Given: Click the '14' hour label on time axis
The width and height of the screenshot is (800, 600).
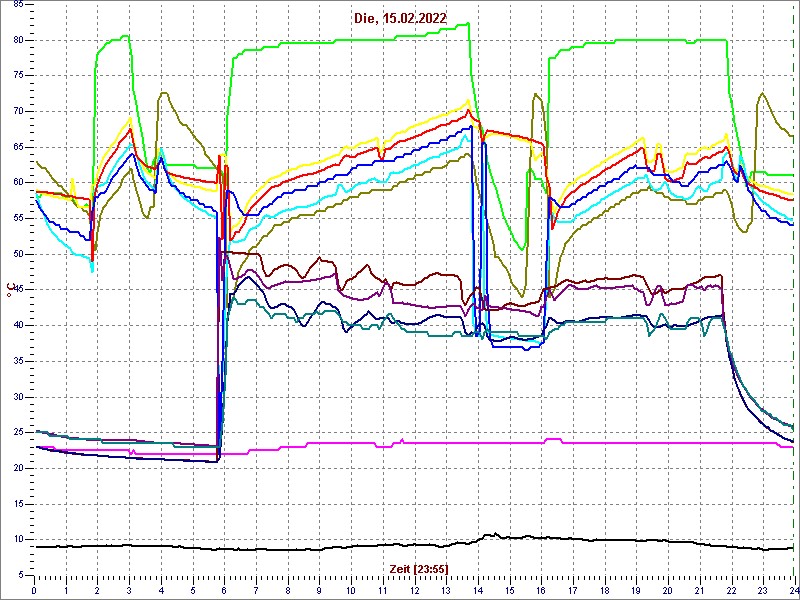Looking at the screenshot, I should coord(478,590).
